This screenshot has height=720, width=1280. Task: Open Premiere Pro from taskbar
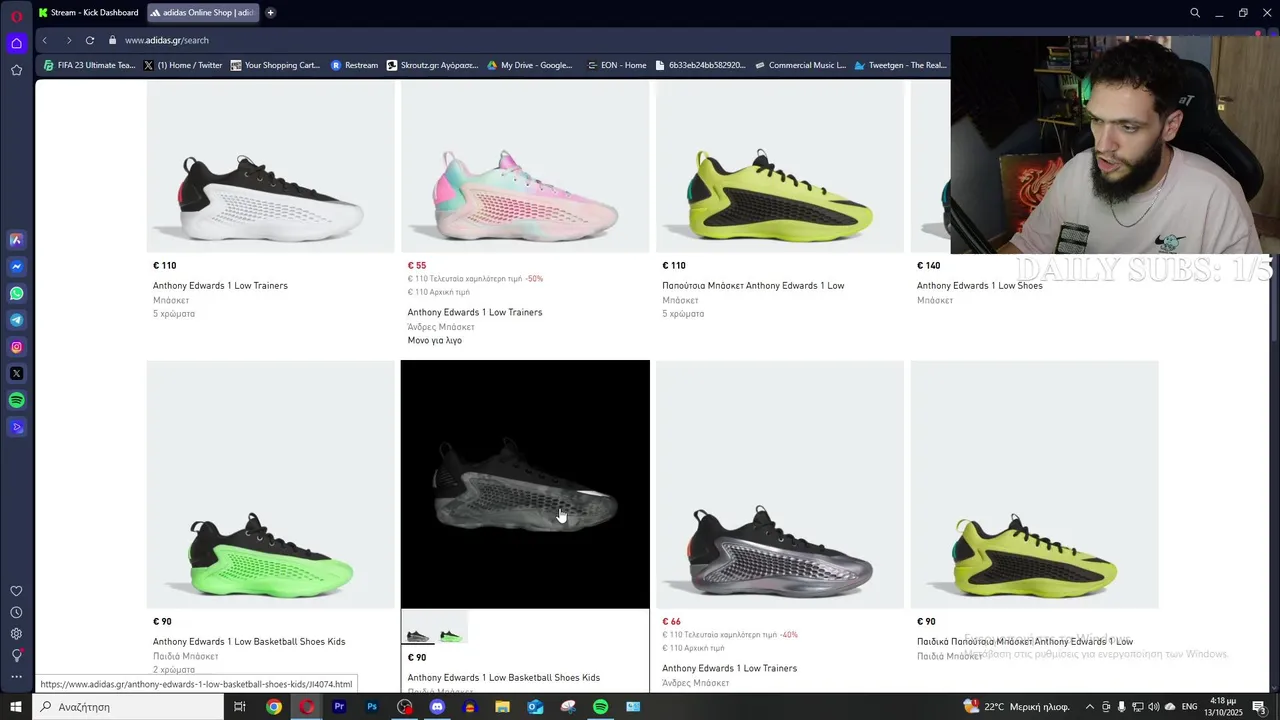(x=339, y=707)
